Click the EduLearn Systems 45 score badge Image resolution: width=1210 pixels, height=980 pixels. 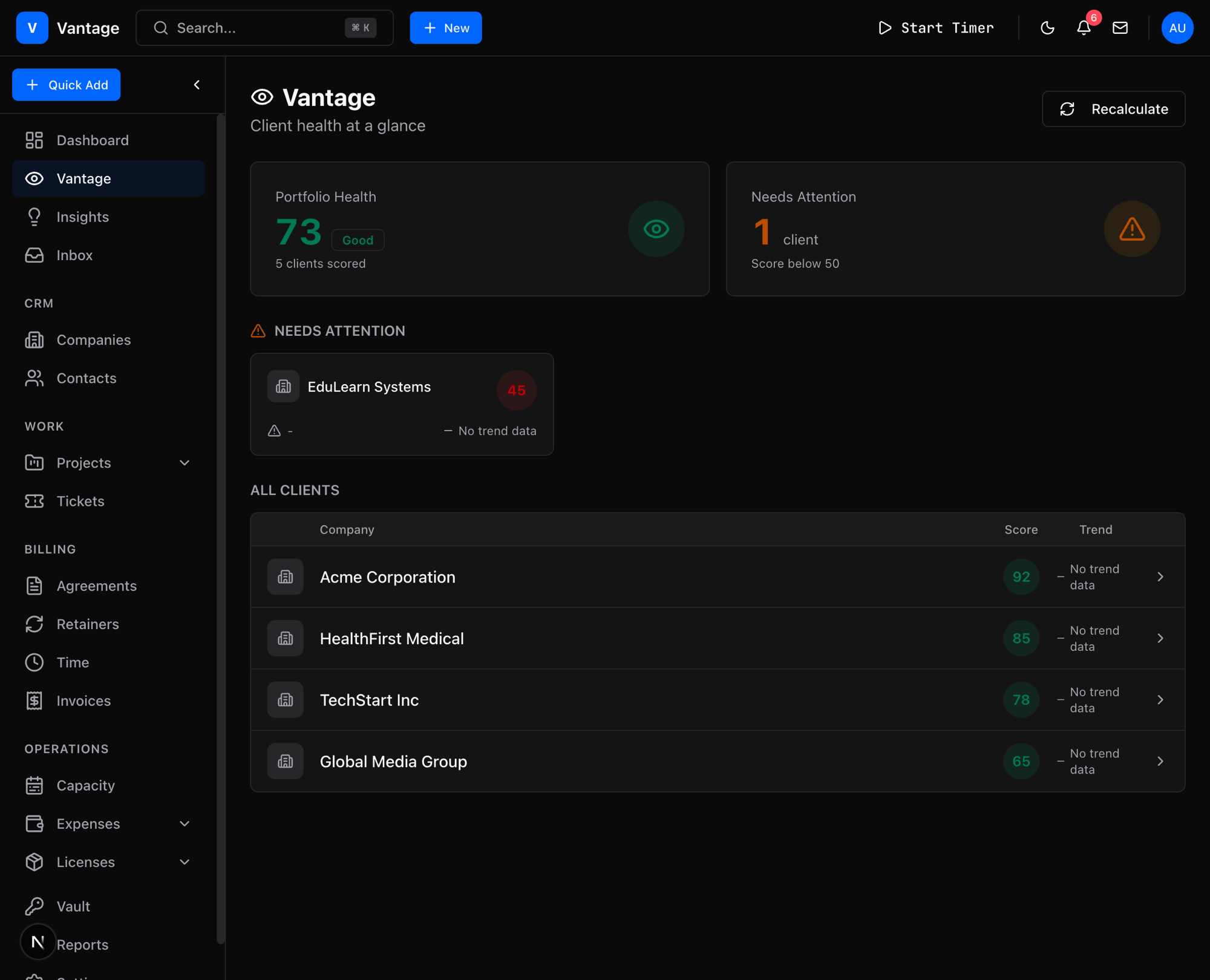516,390
